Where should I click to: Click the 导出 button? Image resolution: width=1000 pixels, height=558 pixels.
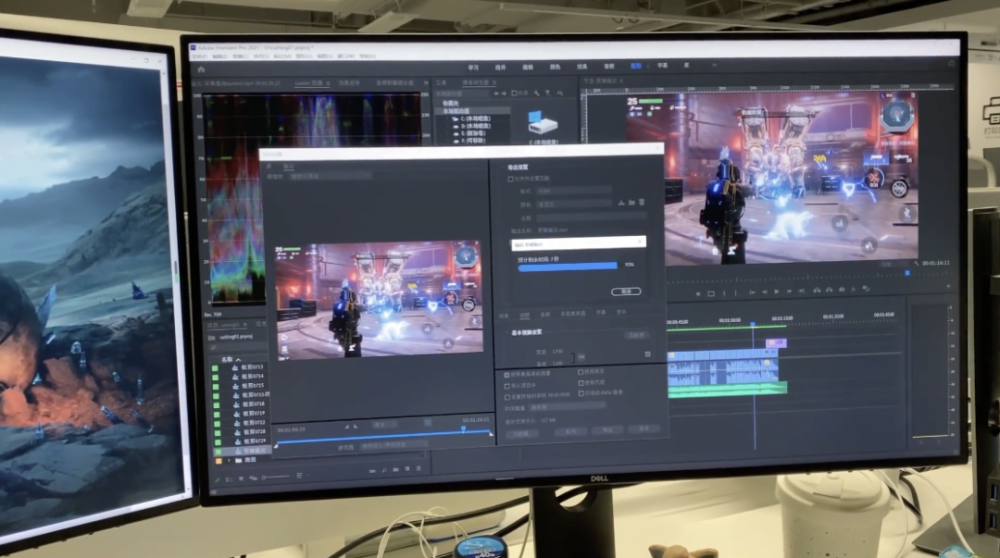(608, 430)
